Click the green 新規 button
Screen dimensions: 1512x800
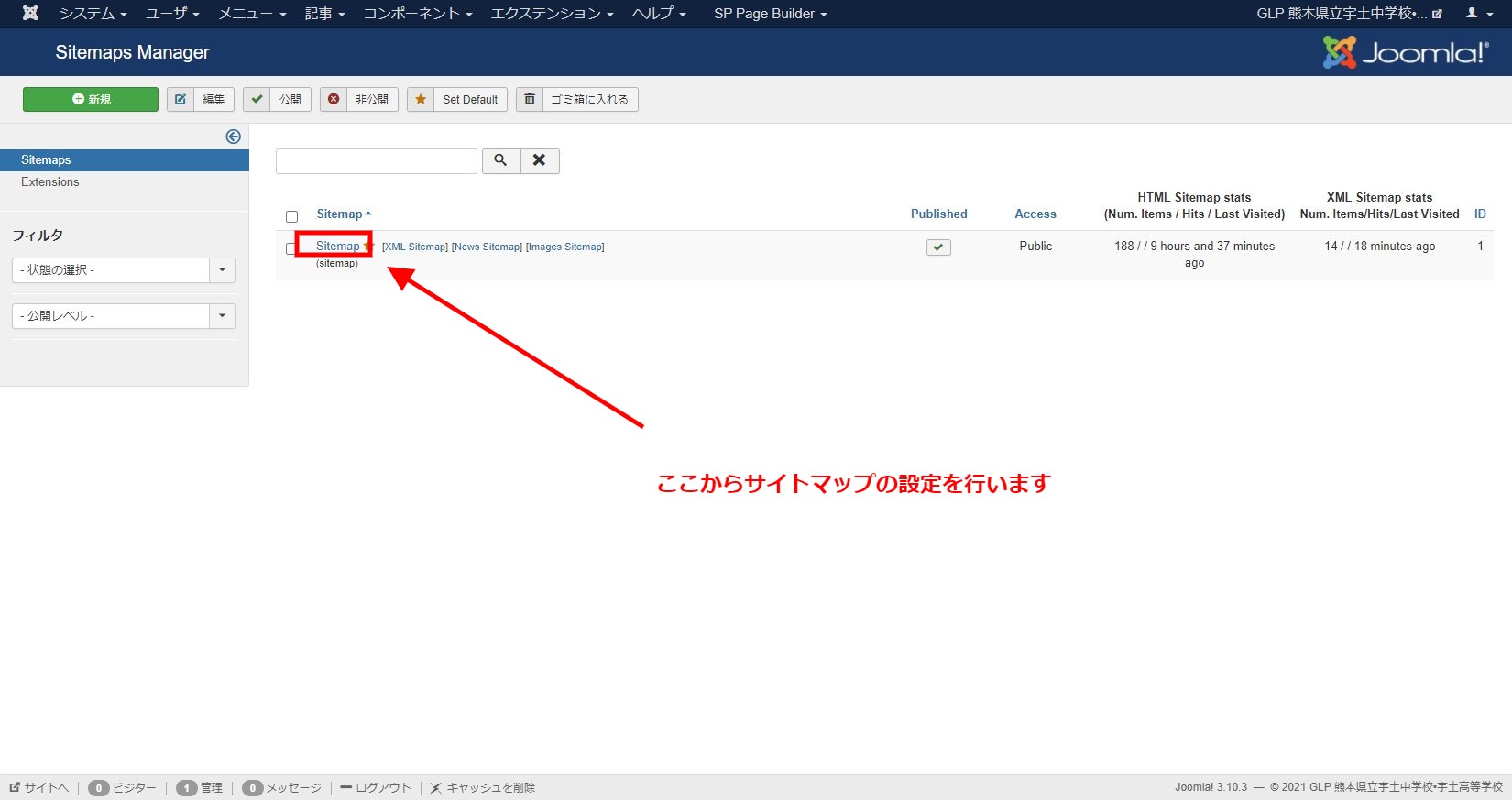pos(91,99)
